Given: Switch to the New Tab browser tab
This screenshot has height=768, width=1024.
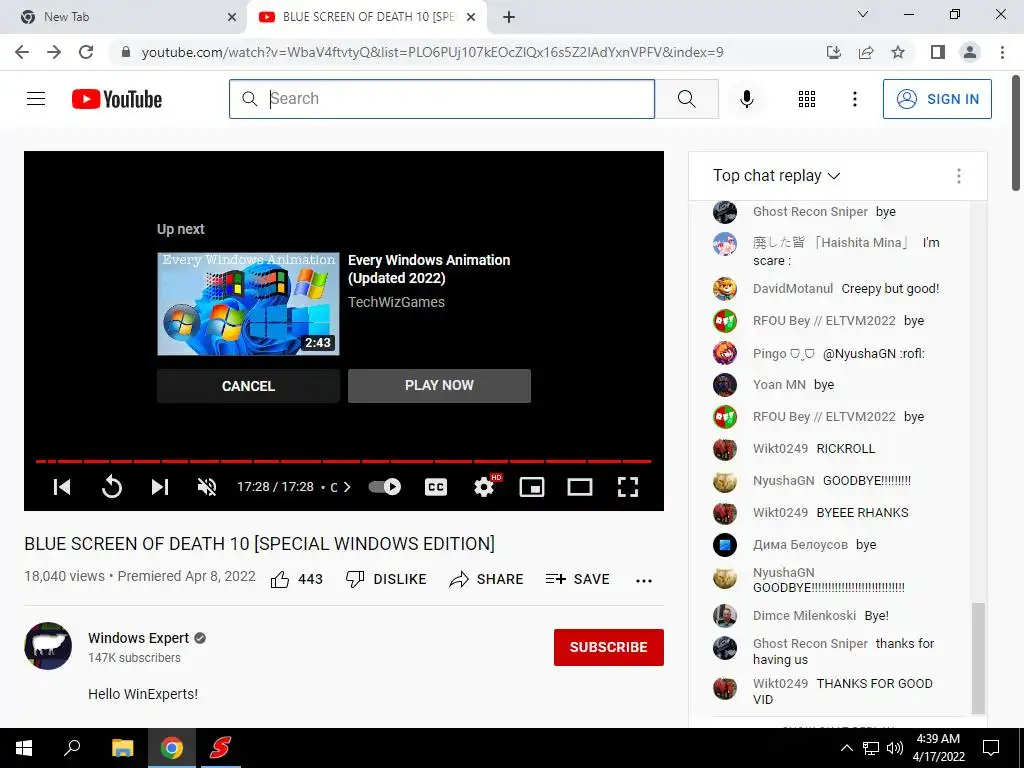Looking at the screenshot, I should (x=123, y=17).
